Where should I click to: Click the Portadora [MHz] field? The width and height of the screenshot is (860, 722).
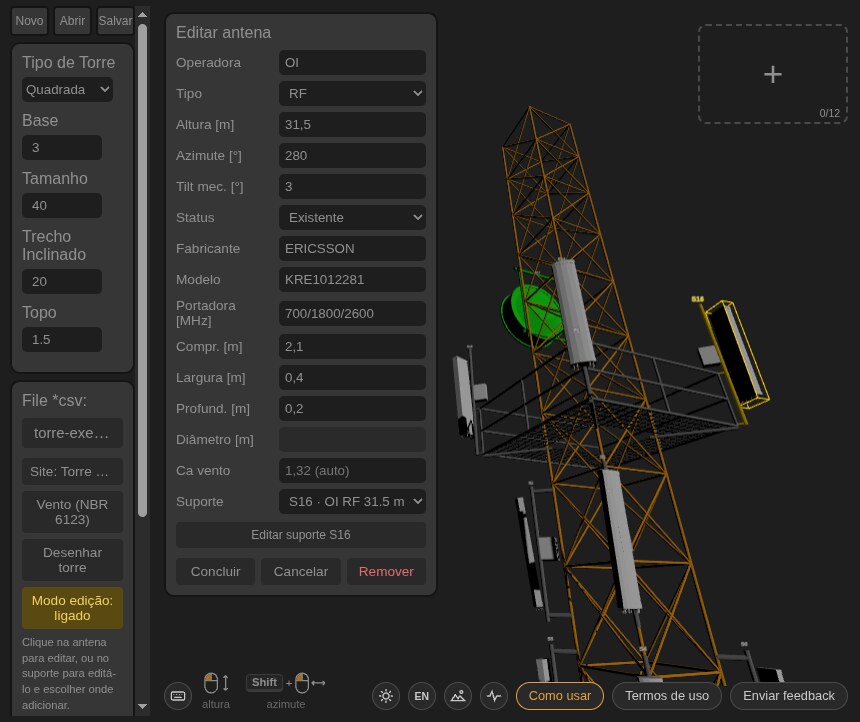tap(352, 313)
